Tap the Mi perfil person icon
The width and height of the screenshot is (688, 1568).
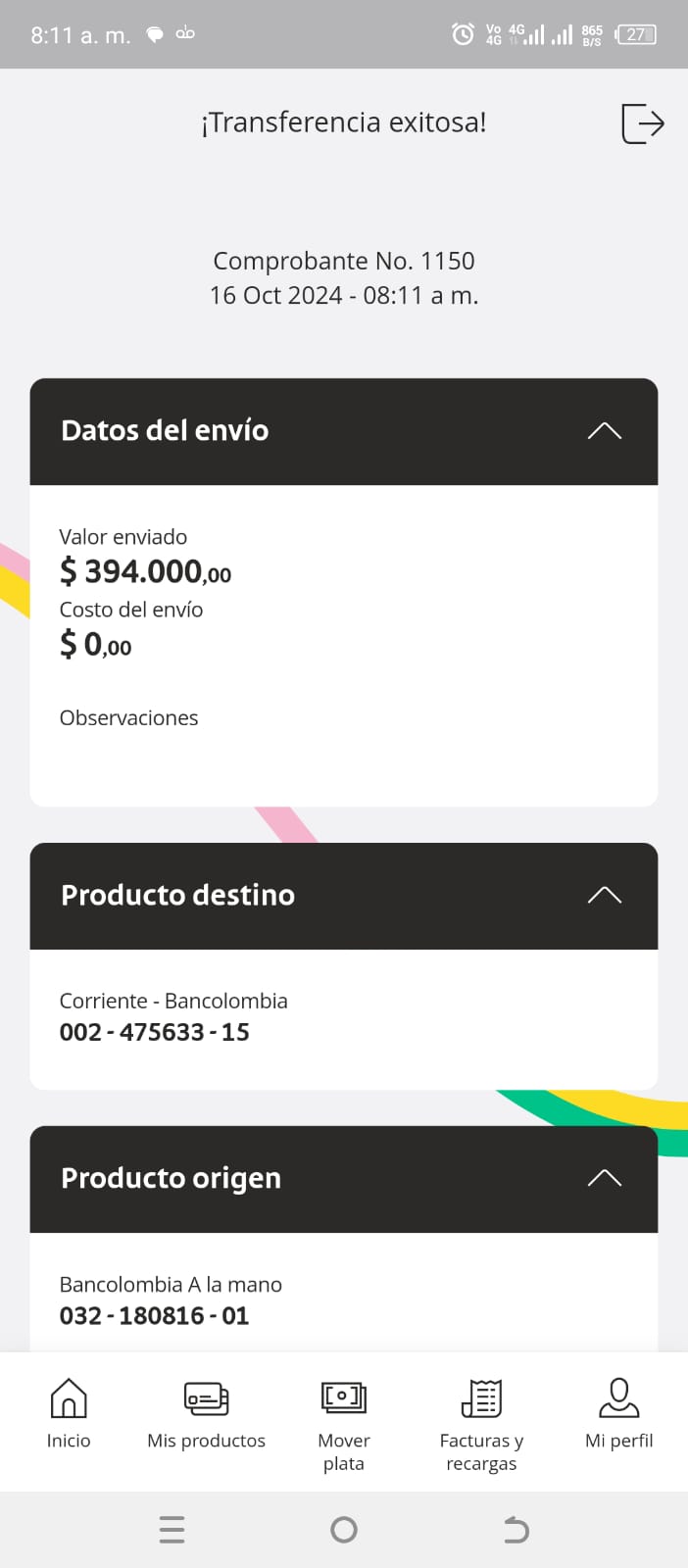click(618, 1398)
